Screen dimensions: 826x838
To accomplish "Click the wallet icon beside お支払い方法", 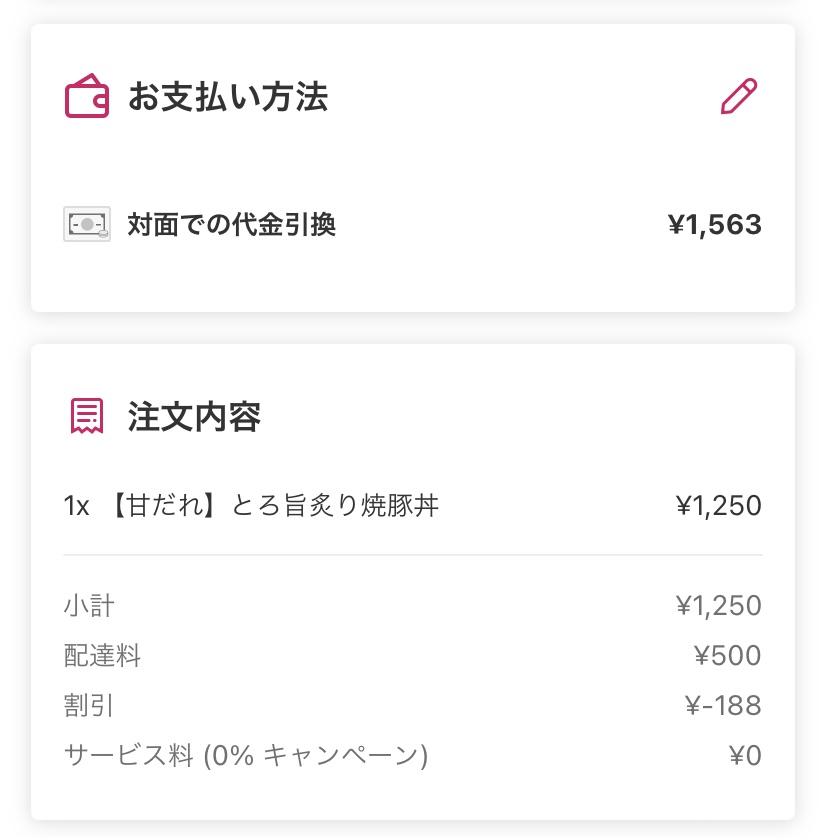I will click(x=87, y=96).
